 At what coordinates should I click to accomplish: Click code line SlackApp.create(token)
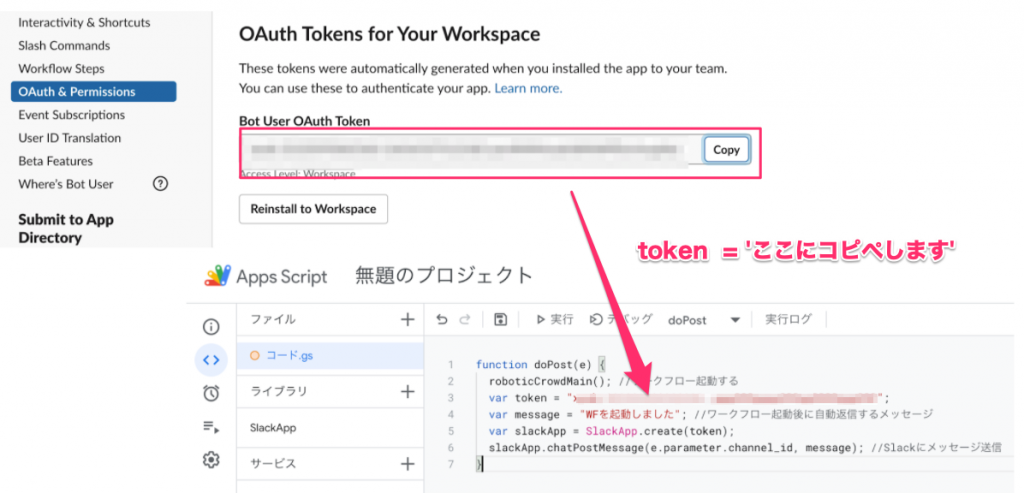click(611, 431)
